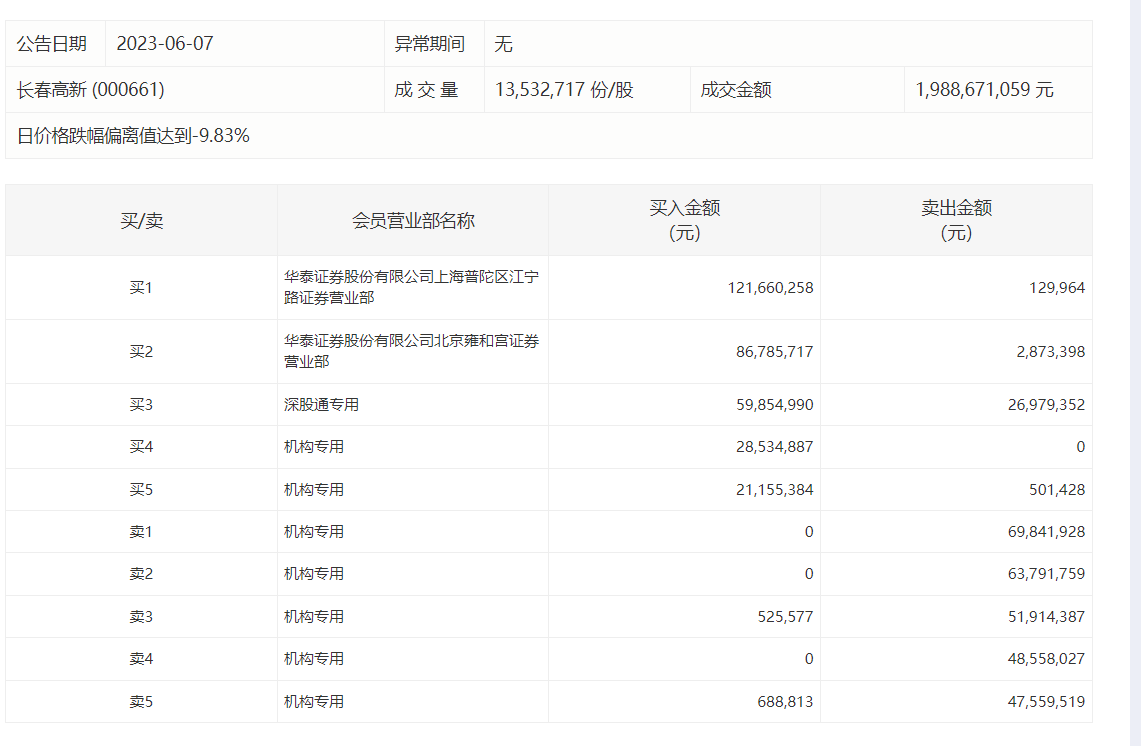The width and height of the screenshot is (1141, 746).
Task: Click the 买入金额 (元) column header
Action: 684,221
